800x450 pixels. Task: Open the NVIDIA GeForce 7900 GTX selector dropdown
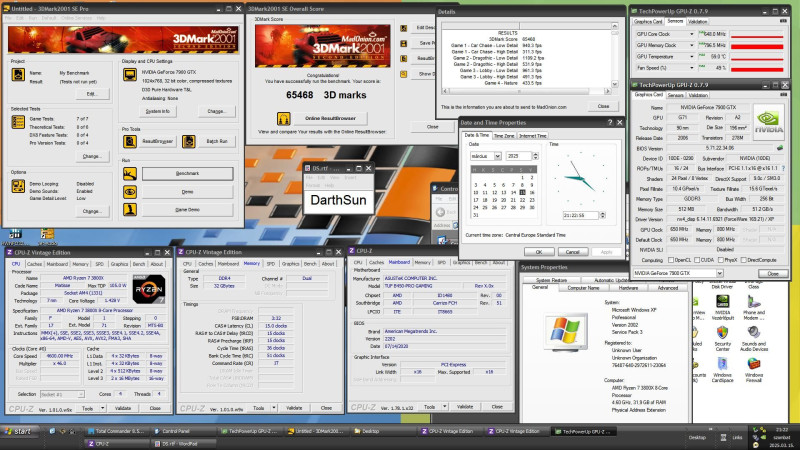point(719,273)
